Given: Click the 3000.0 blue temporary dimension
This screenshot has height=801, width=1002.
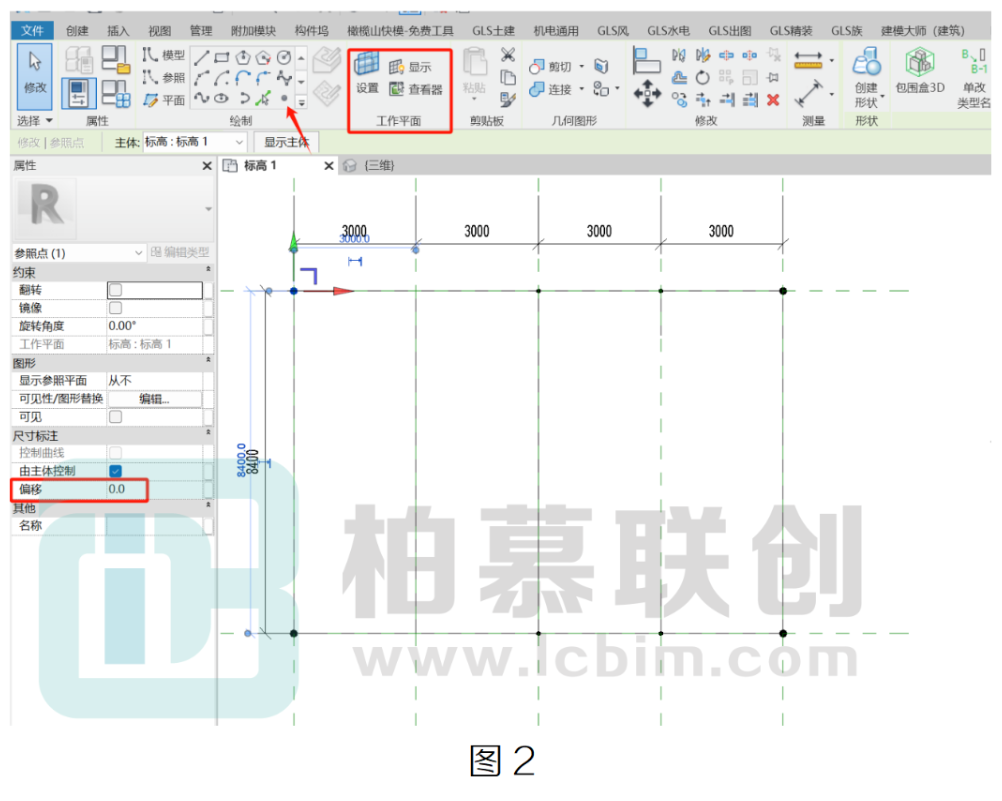Looking at the screenshot, I should pos(354,238).
